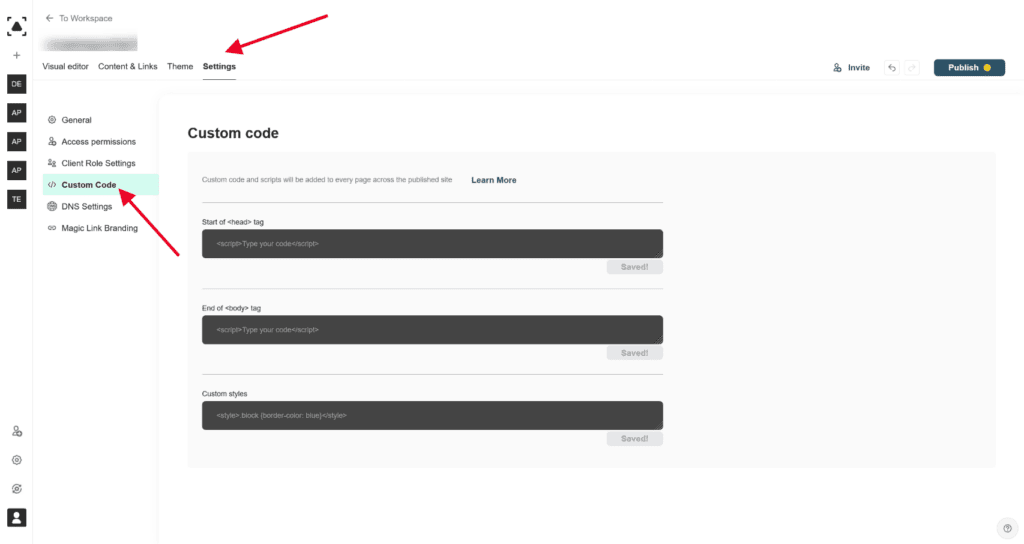Screen dimensions: 1024x544
Task: Click the DNS Settings globe icon
Action: [x=52, y=206]
